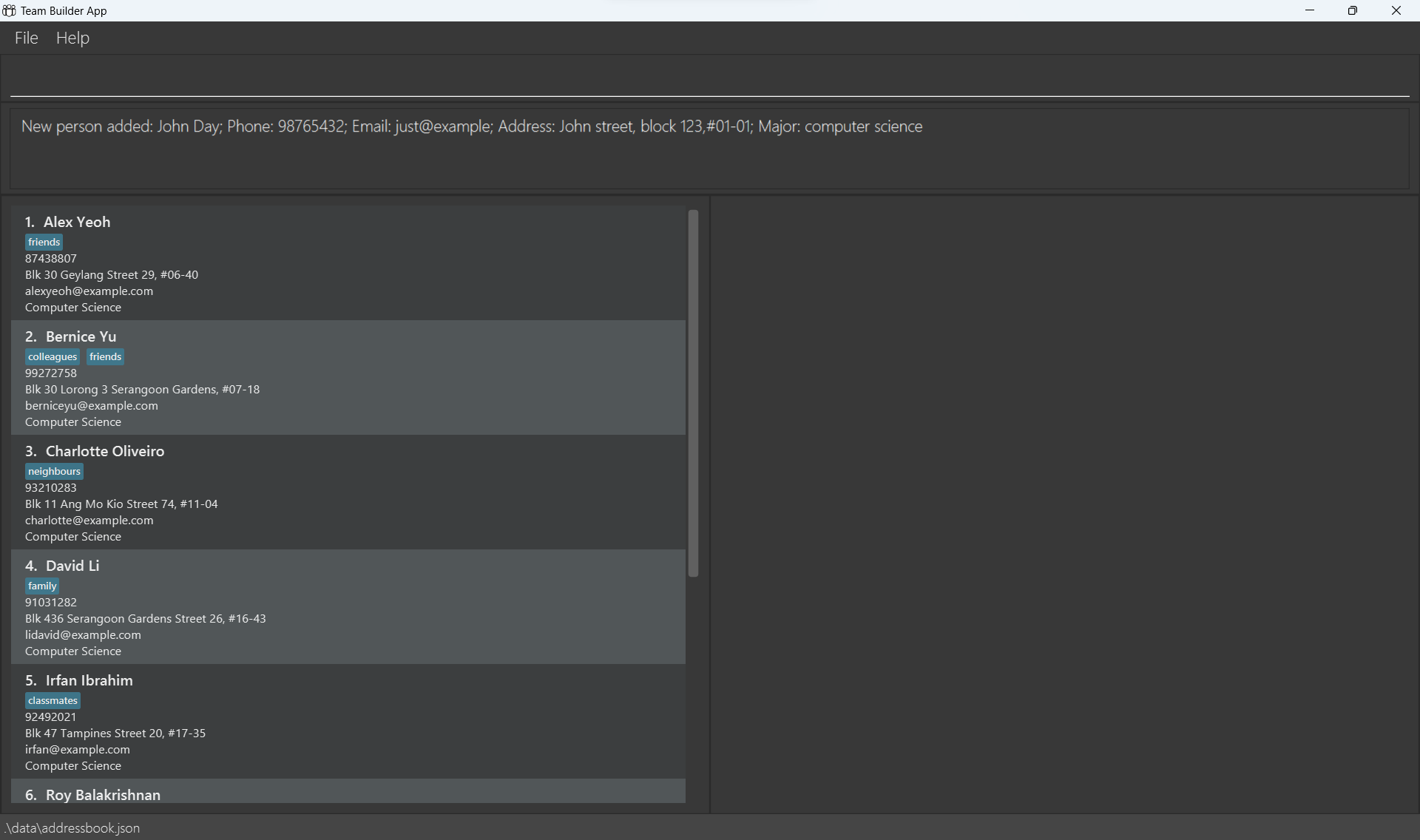The width and height of the screenshot is (1420, 840).
Task: Click the addressbook.json status bar path
Action: pyautogui.click(x=72, y=828)
